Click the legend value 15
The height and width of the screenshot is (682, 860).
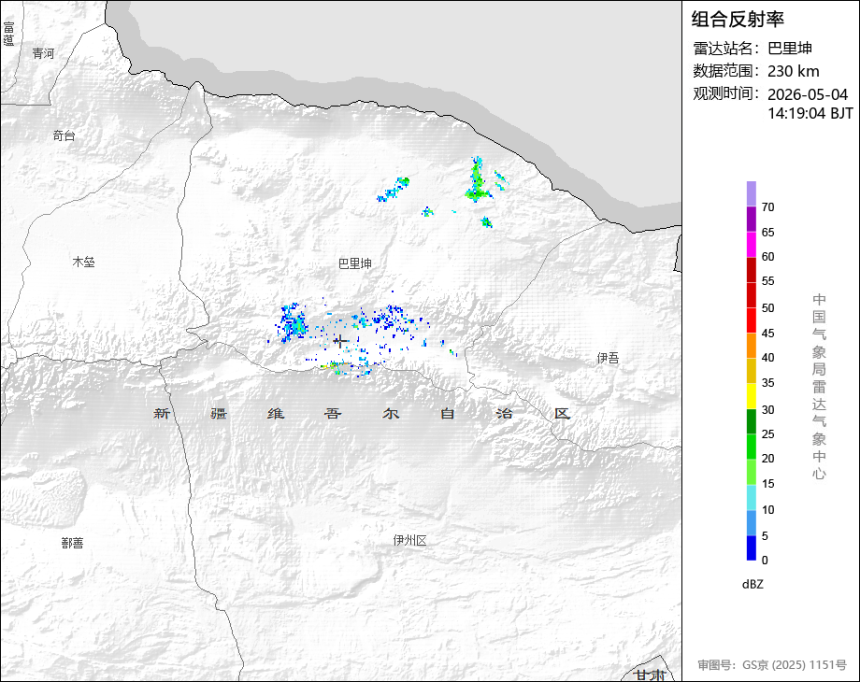pos(768,483)
